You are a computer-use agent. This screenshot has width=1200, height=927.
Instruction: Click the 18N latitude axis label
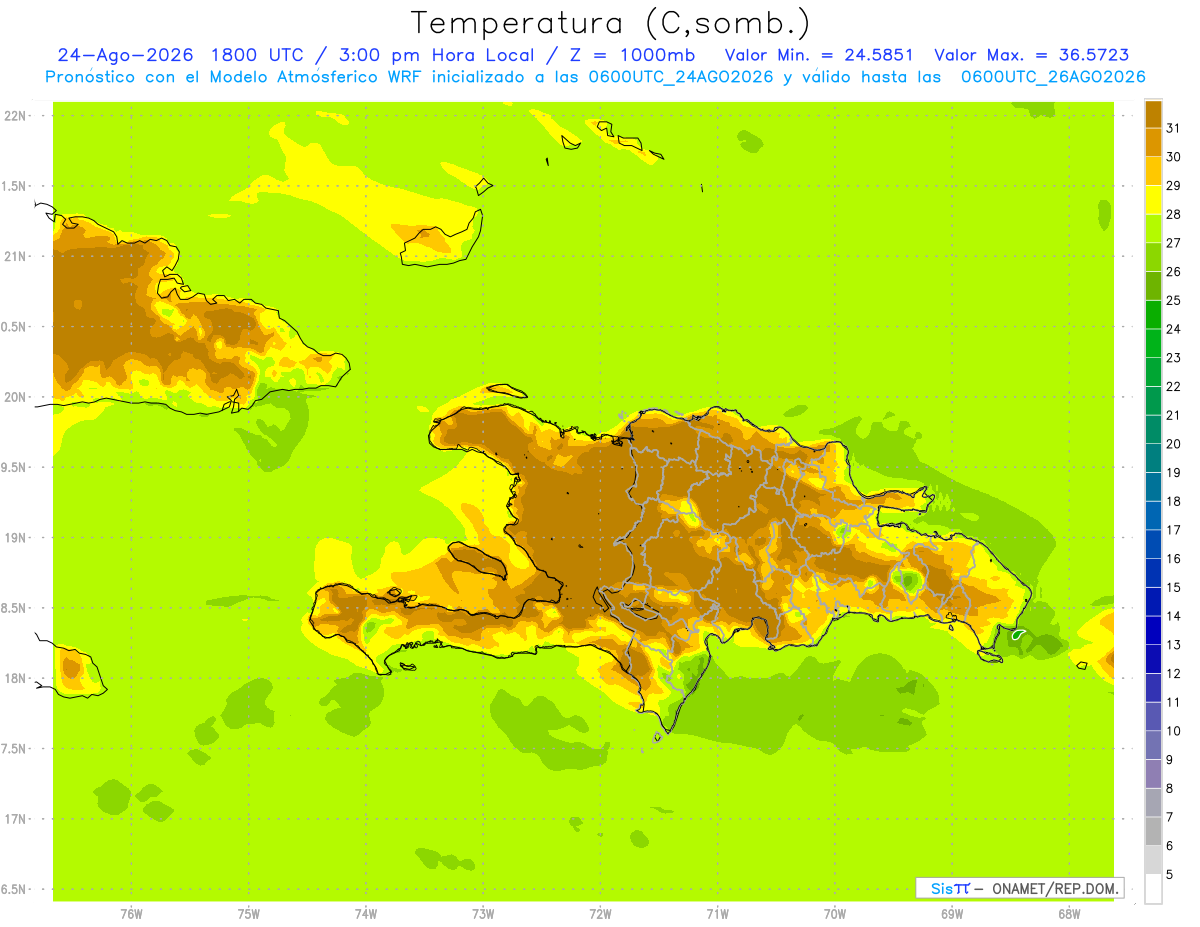(16, 679)
